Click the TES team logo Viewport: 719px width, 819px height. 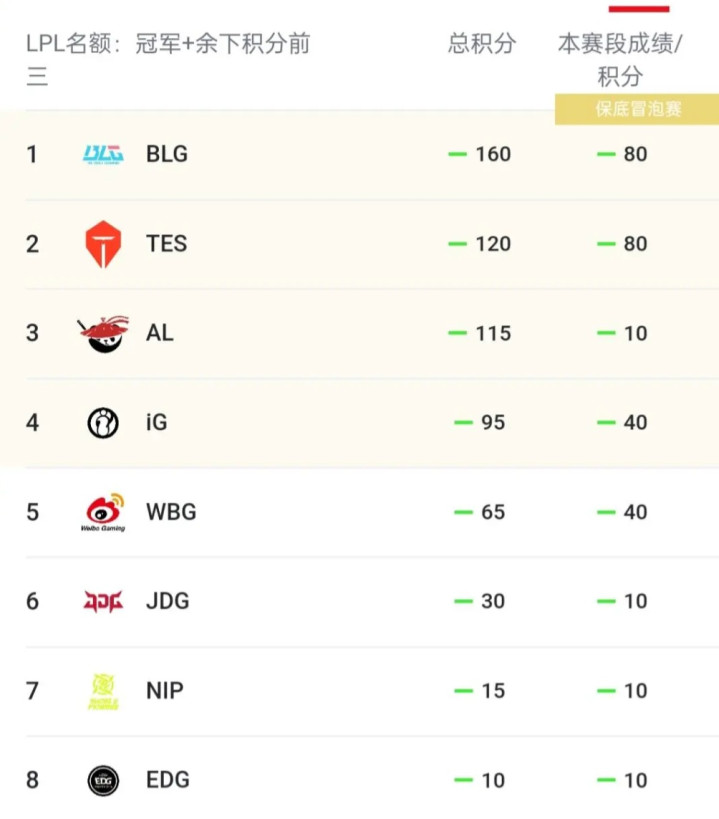(102, 244)
